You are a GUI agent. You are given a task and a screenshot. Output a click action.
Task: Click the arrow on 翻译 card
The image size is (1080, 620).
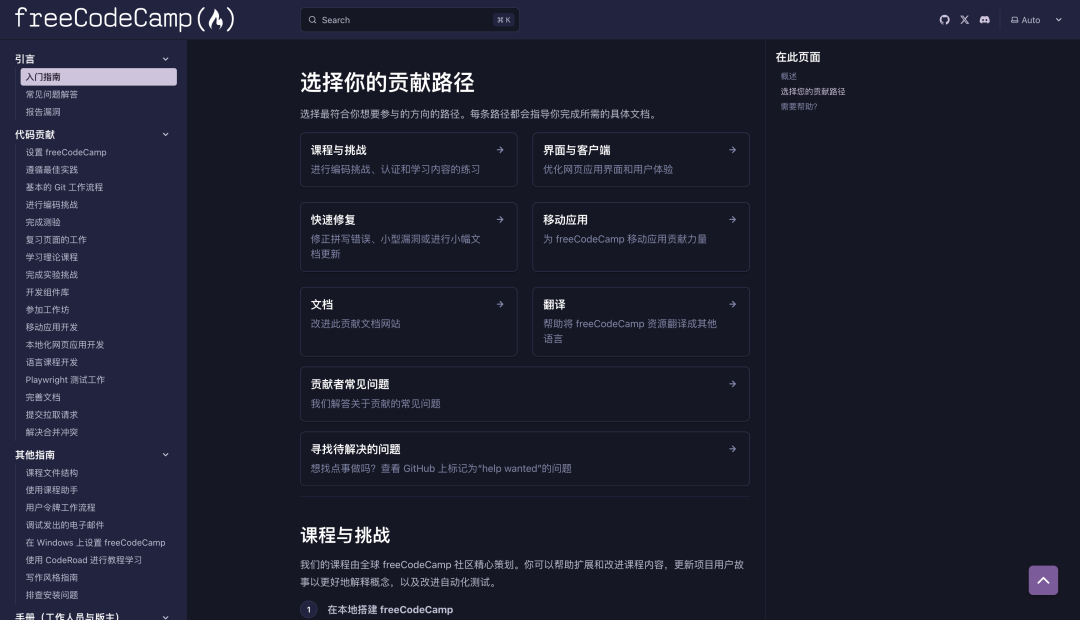pyautogui.click(x=732, y=304)
